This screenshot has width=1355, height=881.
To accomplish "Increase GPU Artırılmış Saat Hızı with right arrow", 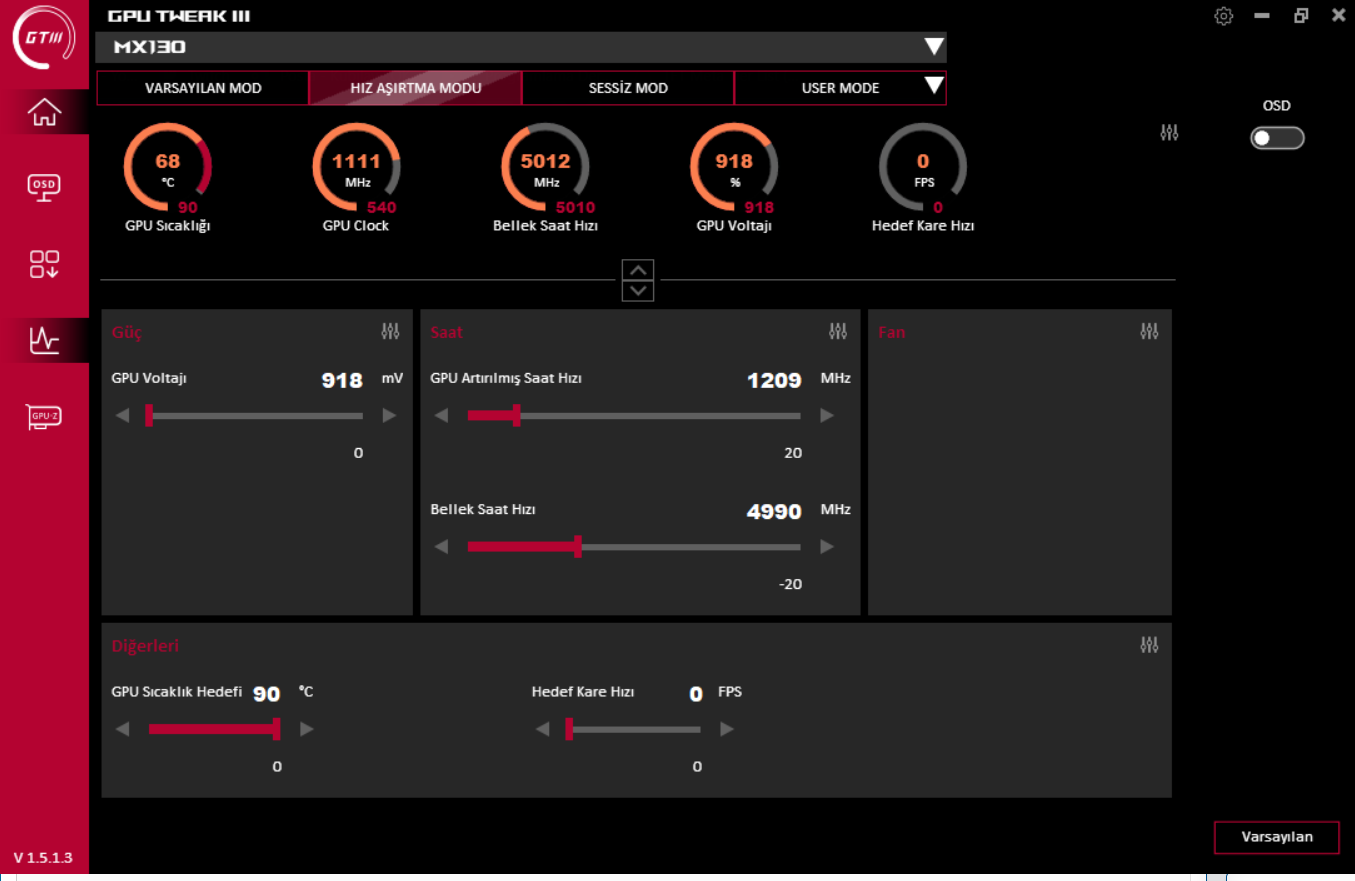I will point(827,416).
